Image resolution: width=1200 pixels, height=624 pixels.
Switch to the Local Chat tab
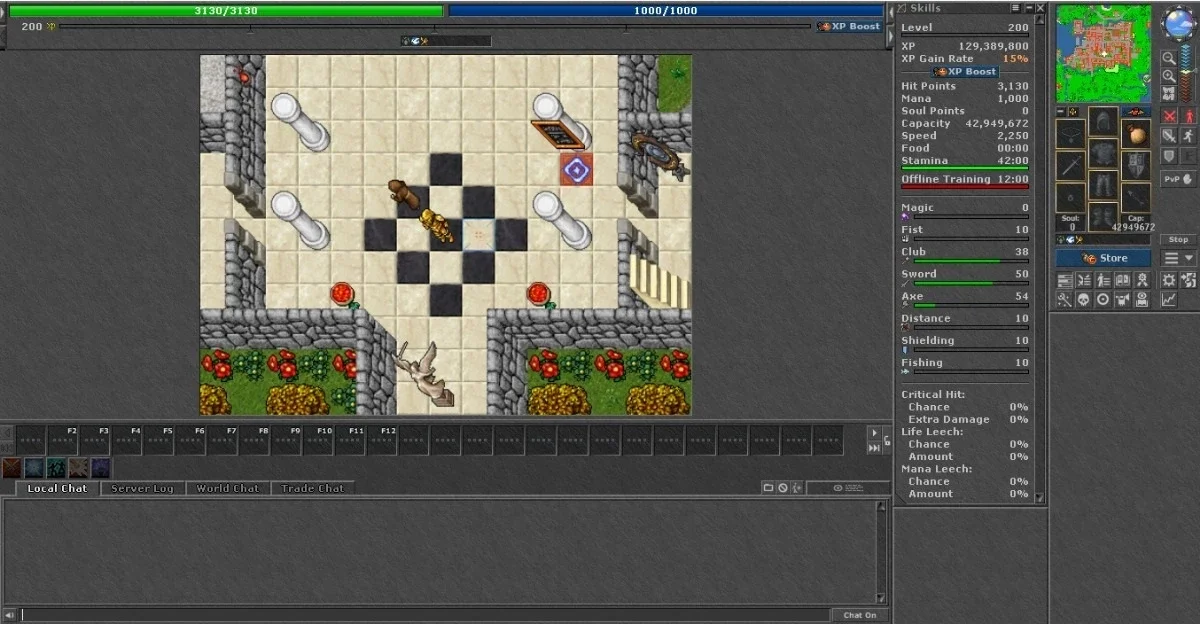pos(58,488)
